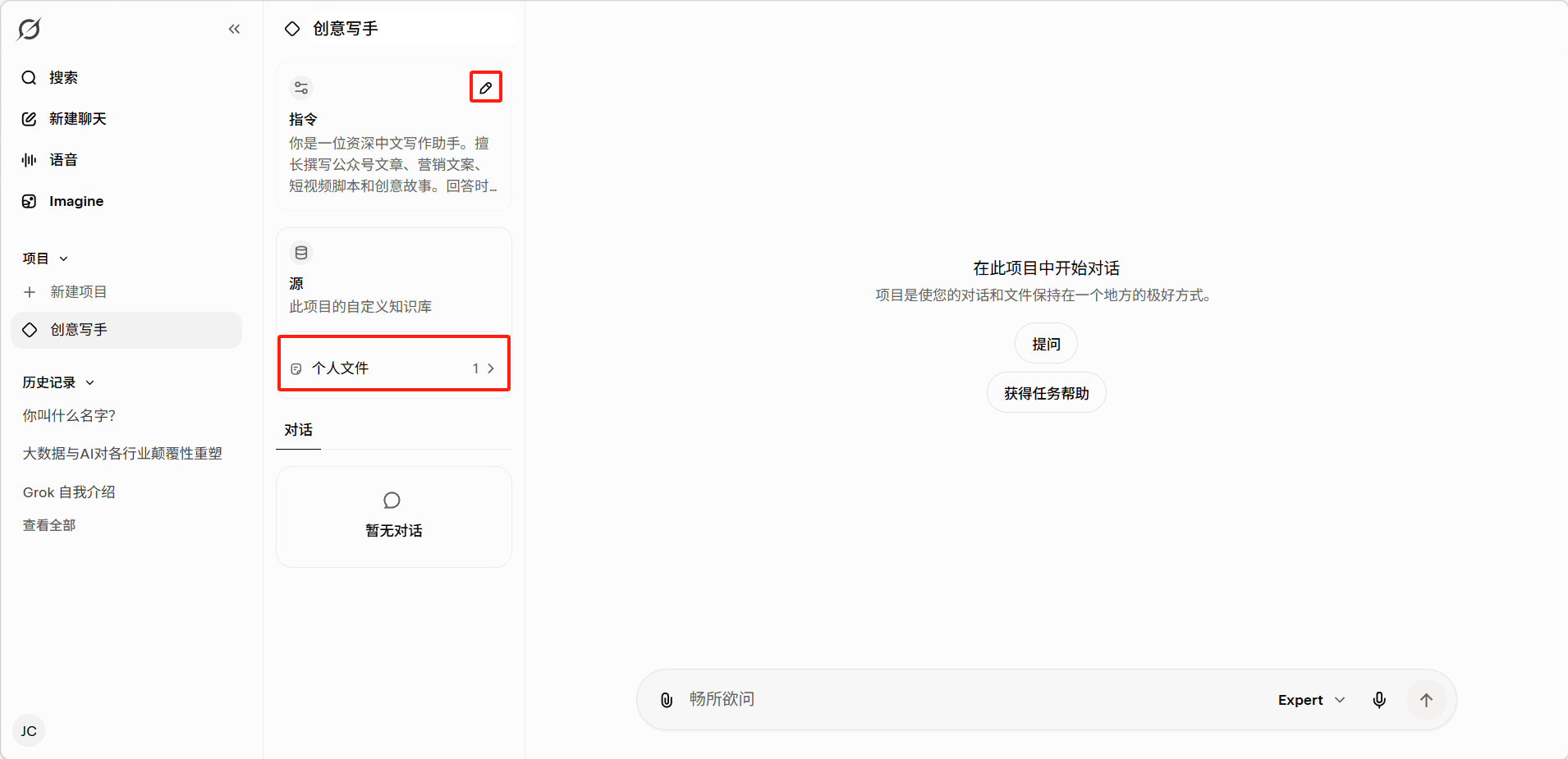
Task: Click the instructions sliders icon
Action: click(x=301, y=88)
